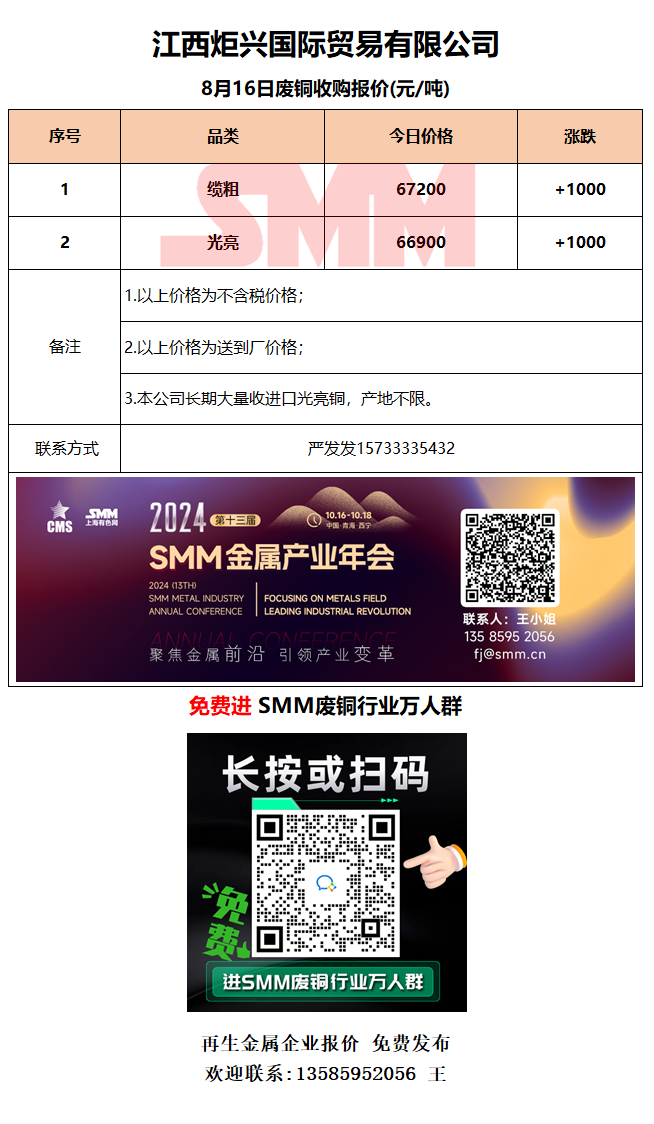Click the large WeChat group QR code
654x1124 pixels.
pyautogui.click(x=326, y=885)
